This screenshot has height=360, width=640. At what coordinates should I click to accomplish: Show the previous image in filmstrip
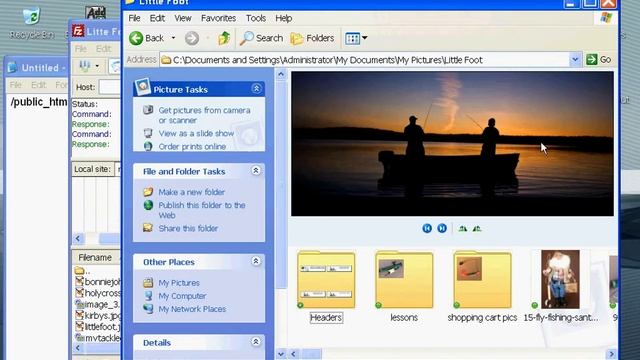coord(427,228)
